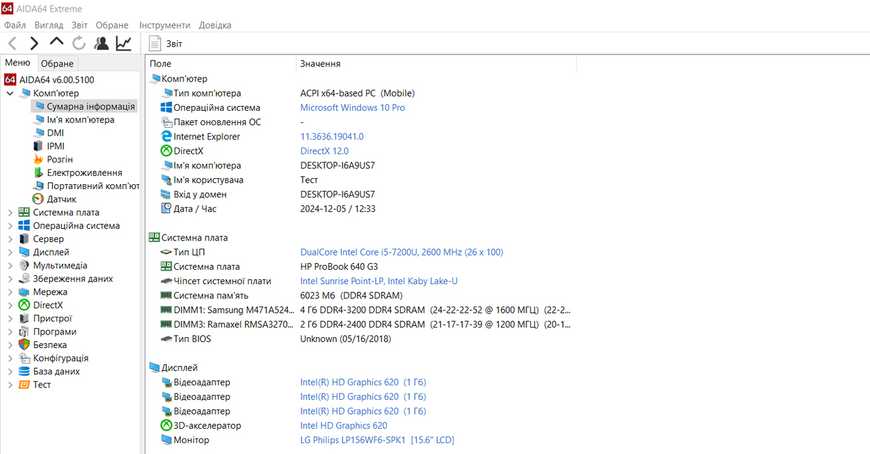
Task: Click the Датчик sensor icon
Action: click(x=38, y=199)
